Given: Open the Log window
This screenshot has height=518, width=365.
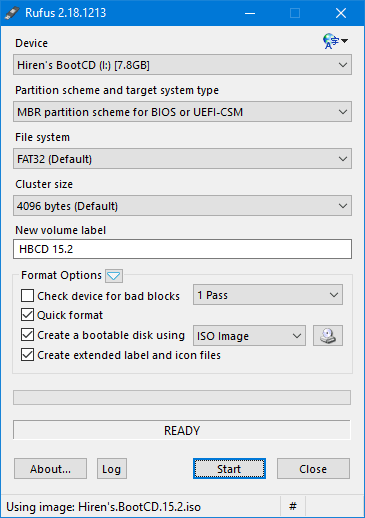Looking at the screenshot, I should coord(112,469).
